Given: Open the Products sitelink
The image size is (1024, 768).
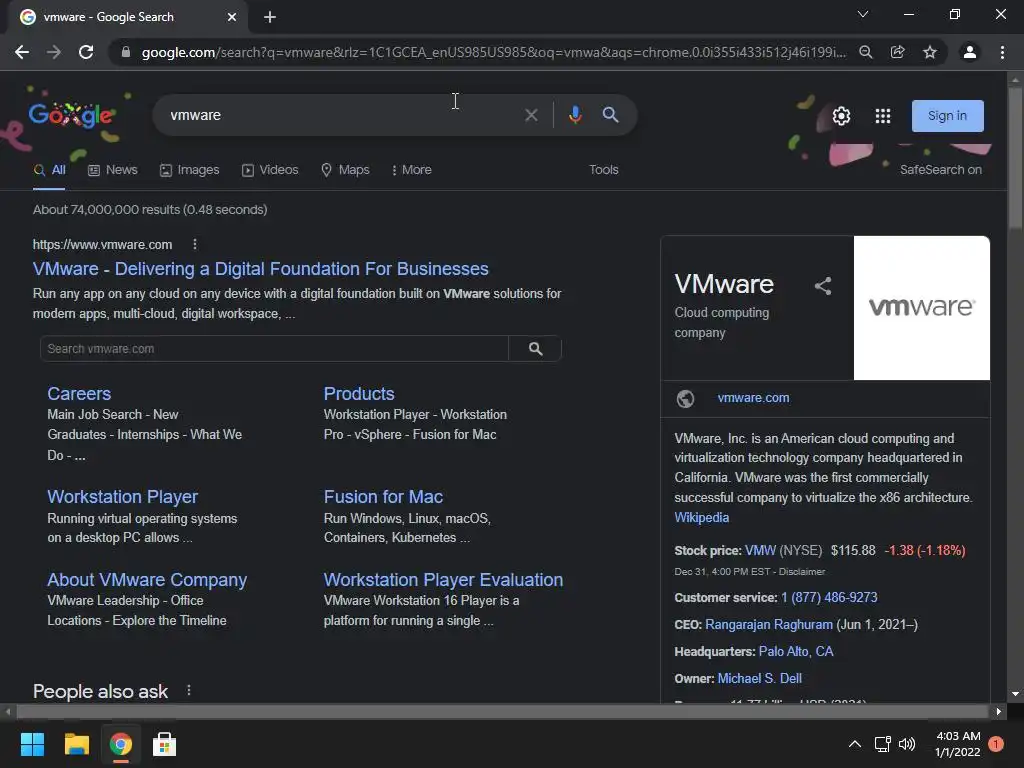Looking at the screenshot, I should click(359, 394).
